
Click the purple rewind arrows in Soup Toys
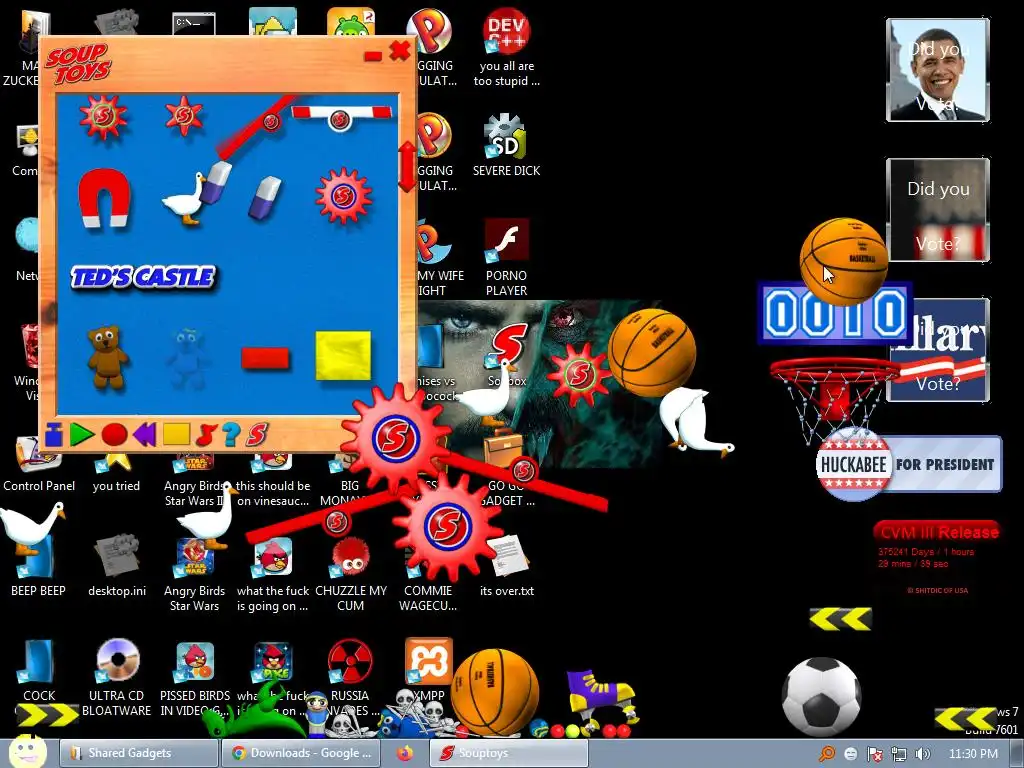pos(145,434)
